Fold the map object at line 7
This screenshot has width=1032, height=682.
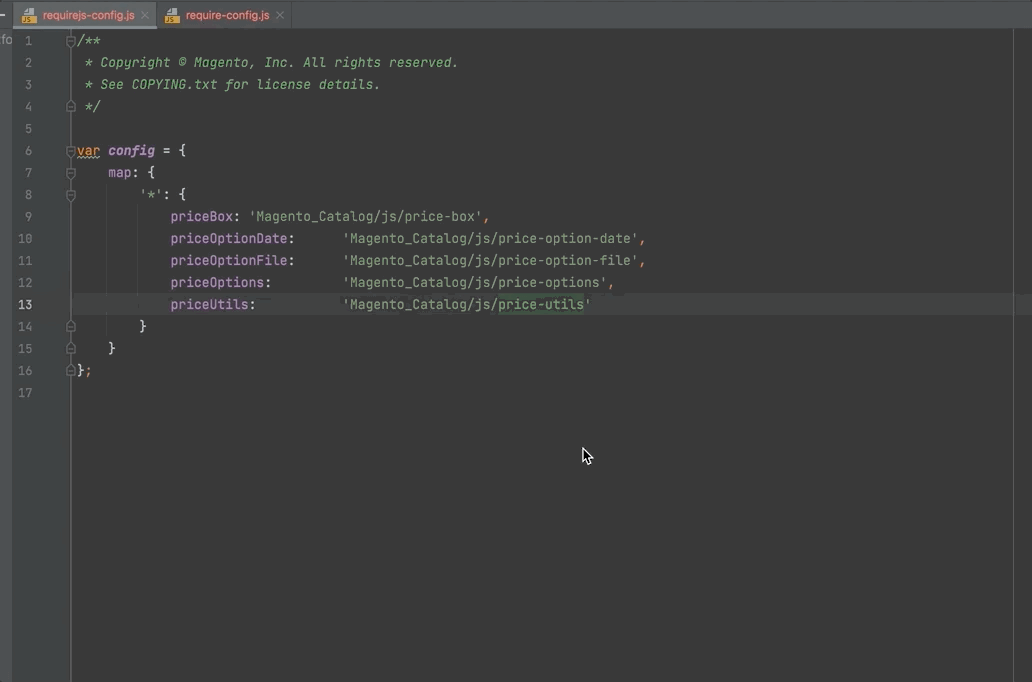point(71,173)
